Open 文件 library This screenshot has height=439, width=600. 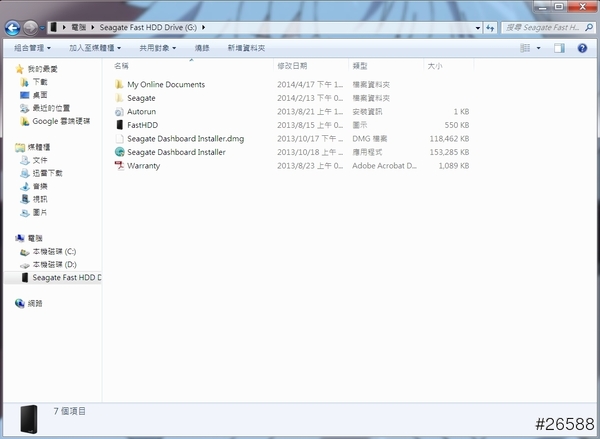40,160
